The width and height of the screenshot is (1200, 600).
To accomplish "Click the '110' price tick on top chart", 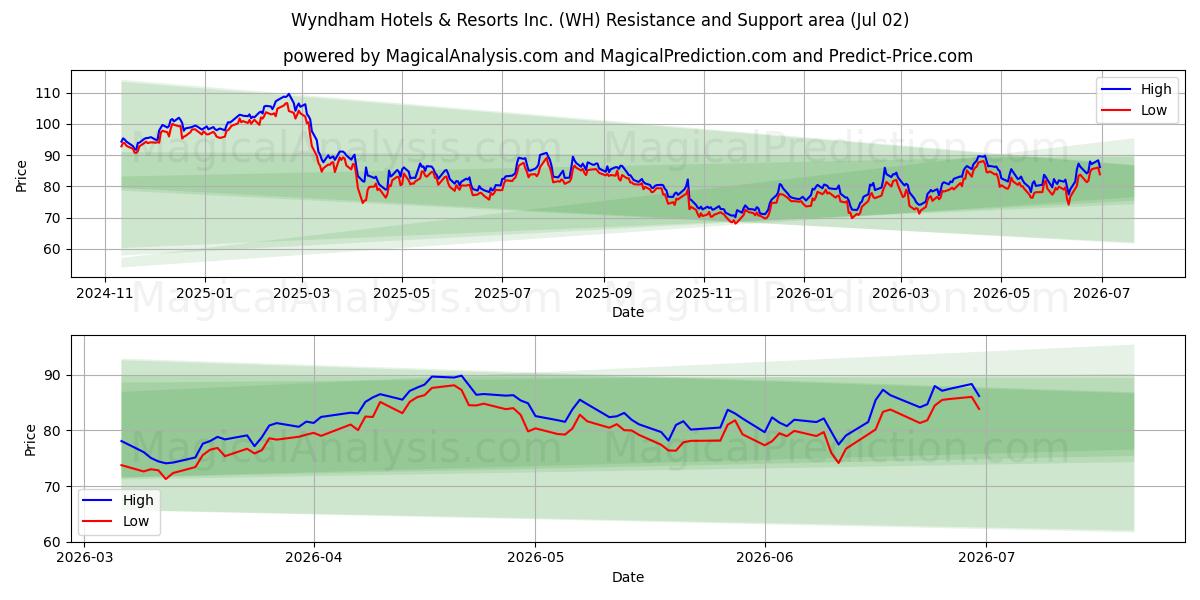I will [49, 93].
